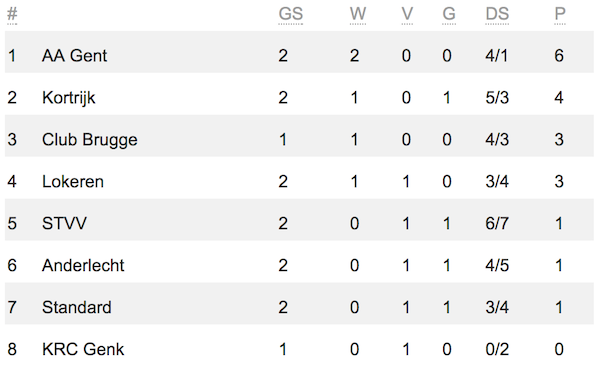Click the W wins column header
This screenshot has width=600, height=375.
tap(358, 15)
